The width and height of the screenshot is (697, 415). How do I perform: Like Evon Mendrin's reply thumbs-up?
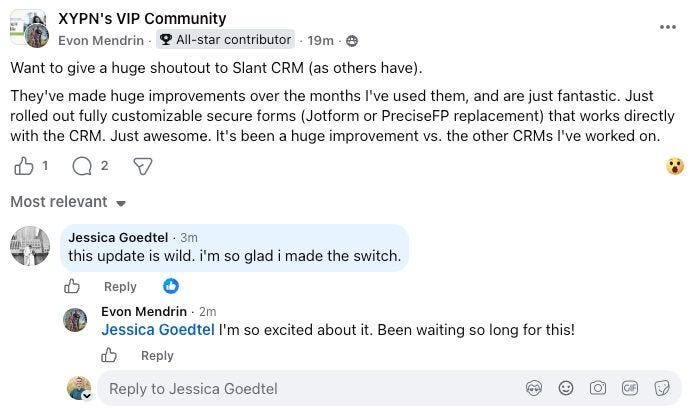(x=108, y=355)
